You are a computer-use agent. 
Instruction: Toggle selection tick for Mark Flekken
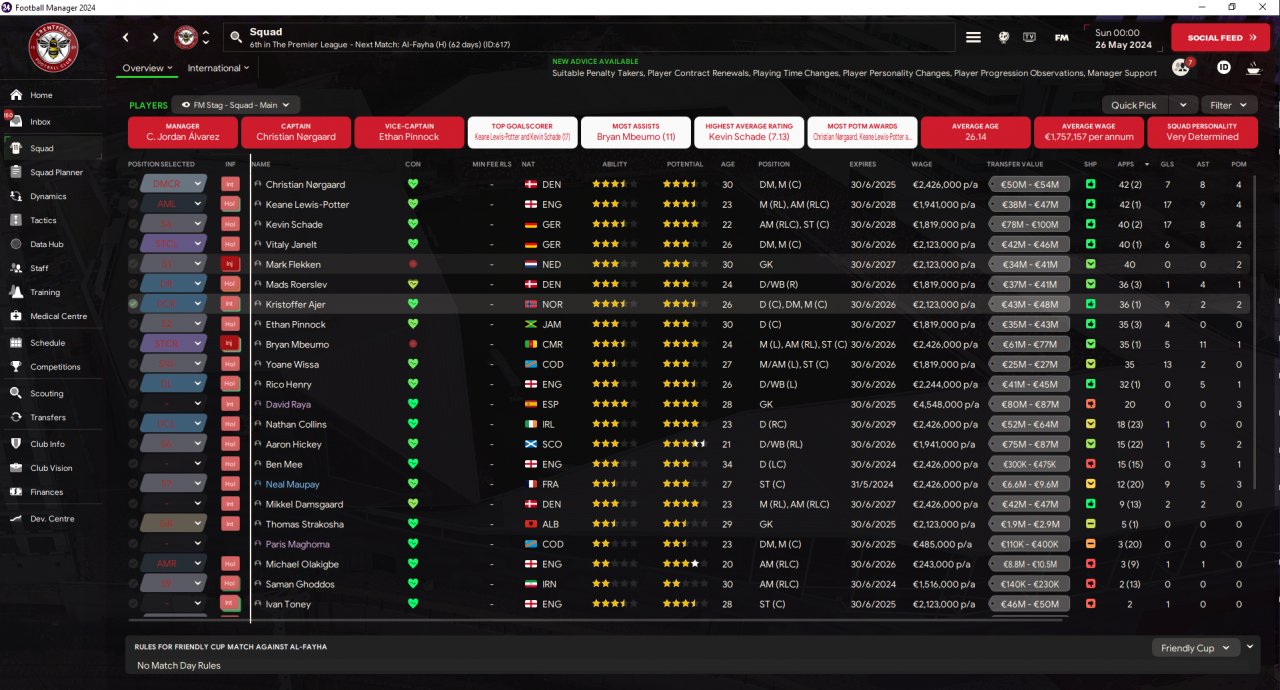pos(134,264)
